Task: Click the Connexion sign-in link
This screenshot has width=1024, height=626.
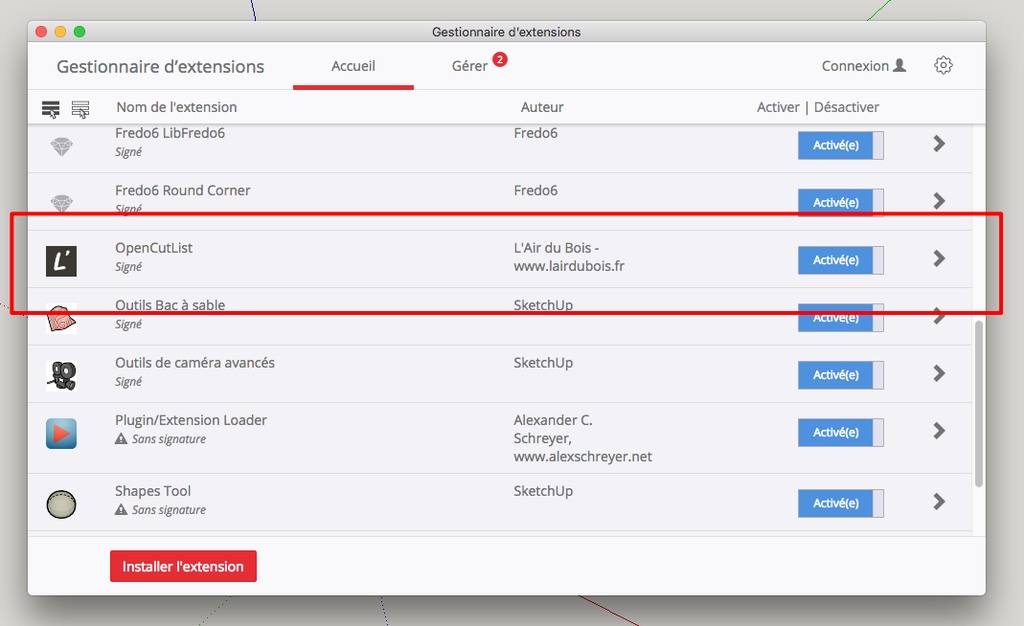Action: click(863, 66)
